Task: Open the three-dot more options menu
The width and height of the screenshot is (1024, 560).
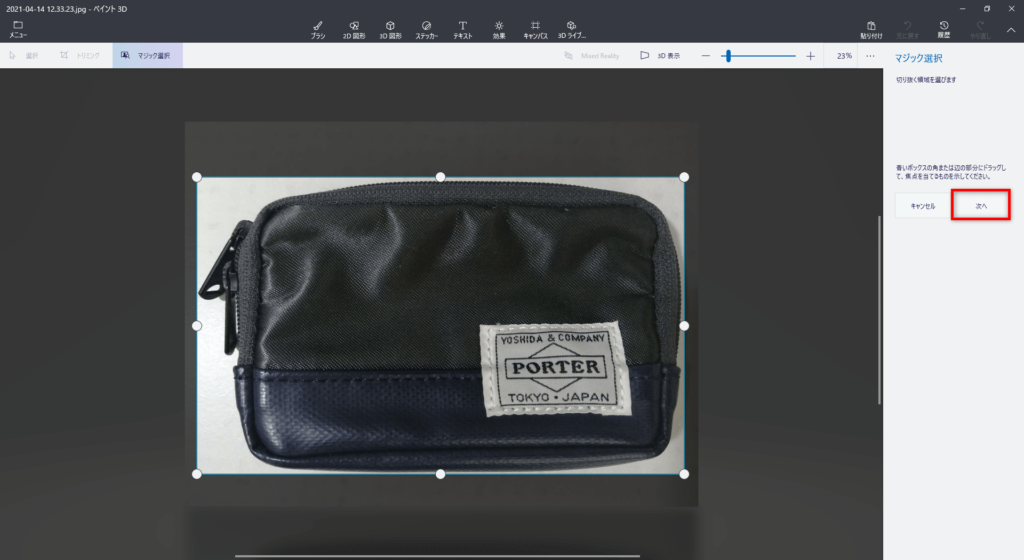Action: (870, 56)
